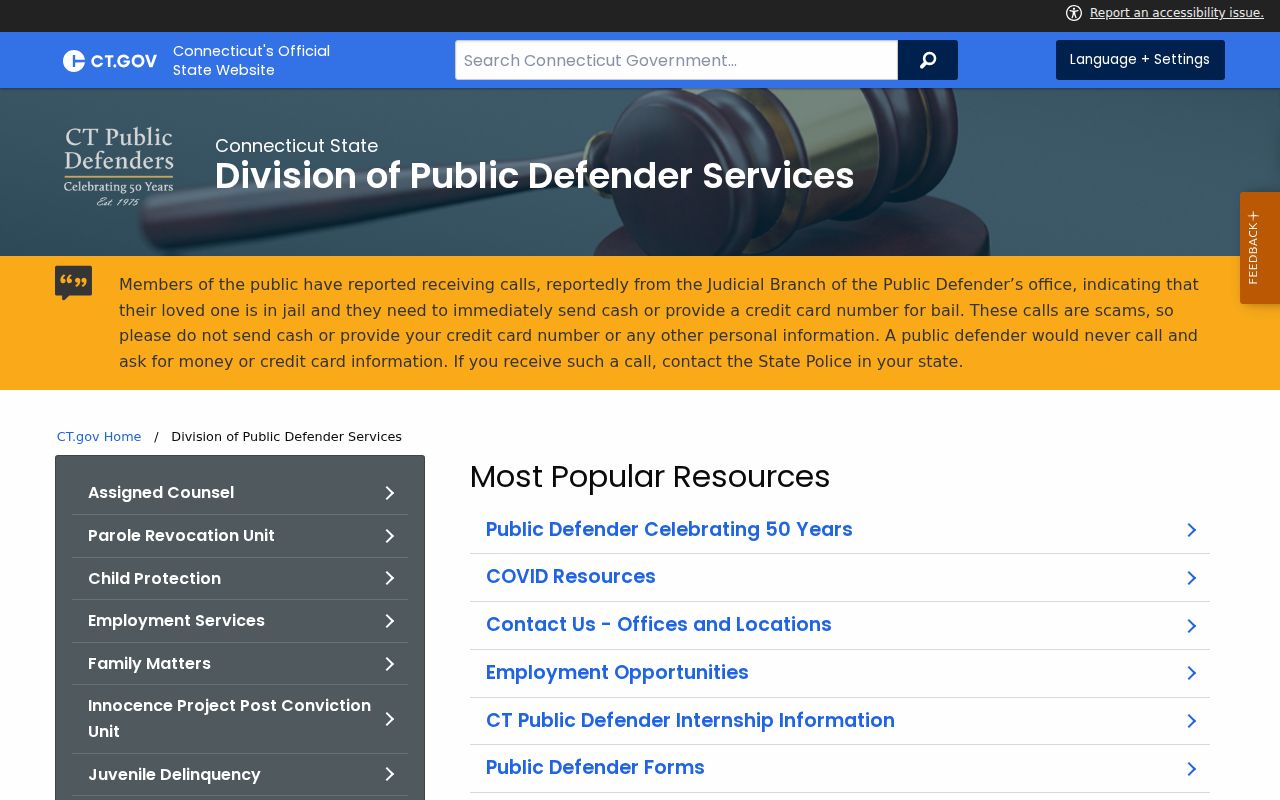Go to CT.gov Home breadcrumb
Image resolution: width=1280 pixels, height=800 pixels.
[99, 437]
